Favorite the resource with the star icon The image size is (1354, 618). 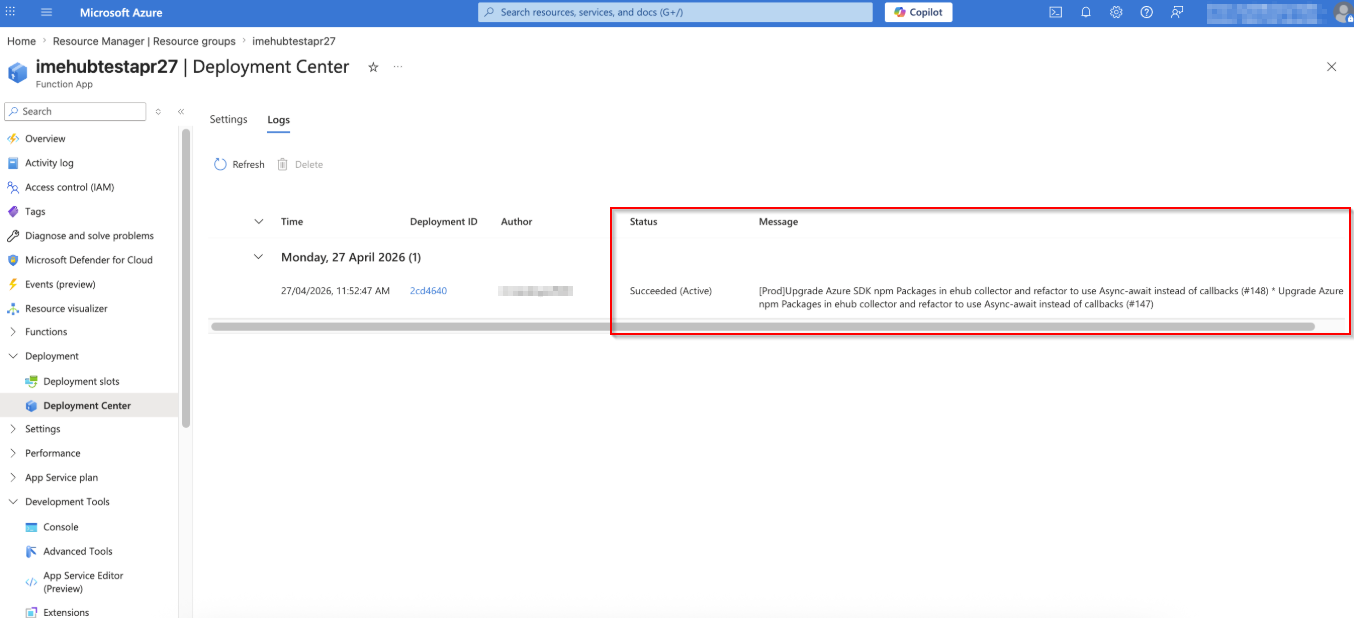click(x=373, y=67)
